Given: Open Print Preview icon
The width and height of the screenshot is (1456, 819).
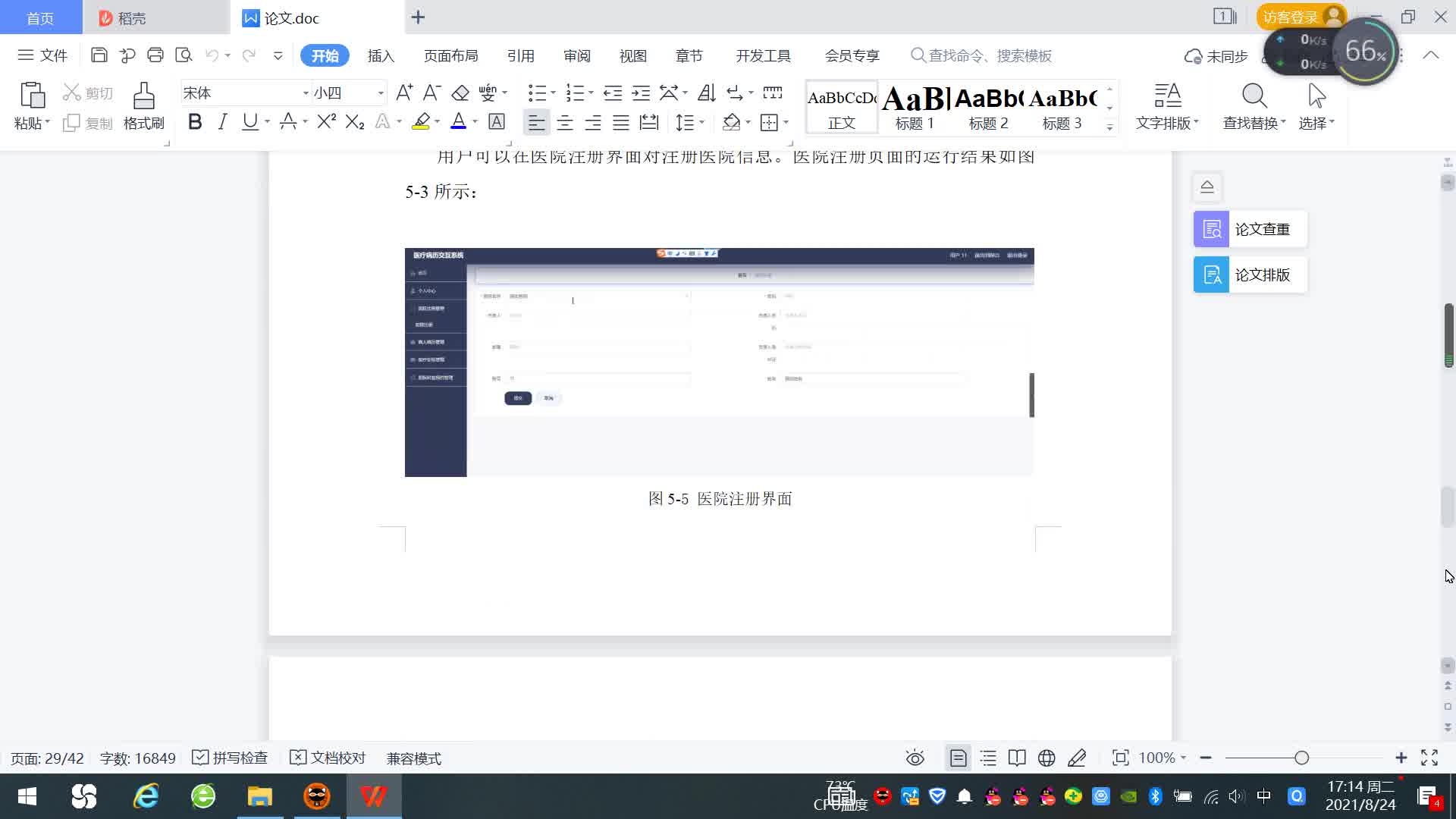Looking at the screenshot, I should [184, 55].
